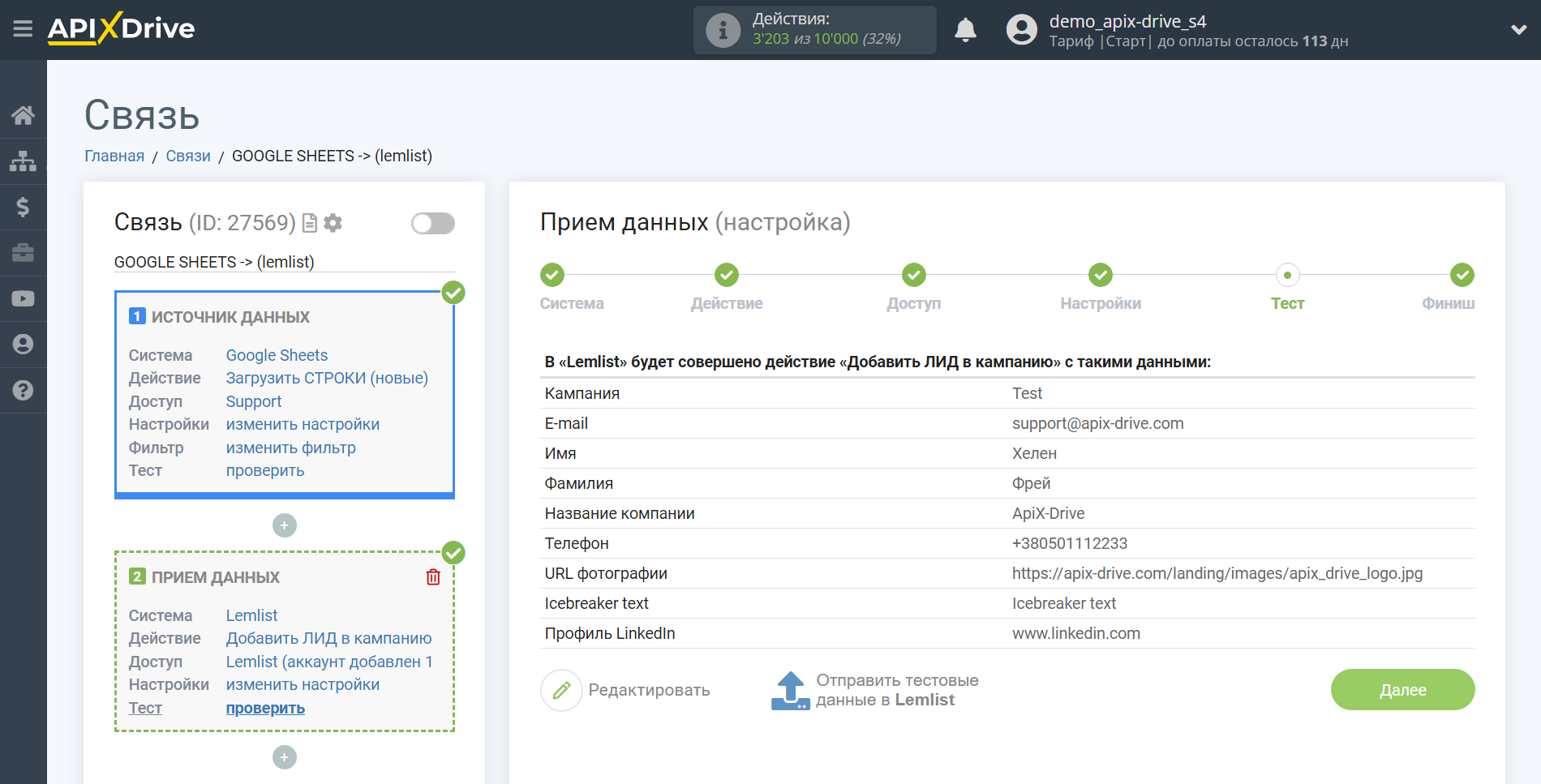The width and height of the screenshot is (1541, 784).
Task: Open the connection notes document icon
Action: (309, 223)
